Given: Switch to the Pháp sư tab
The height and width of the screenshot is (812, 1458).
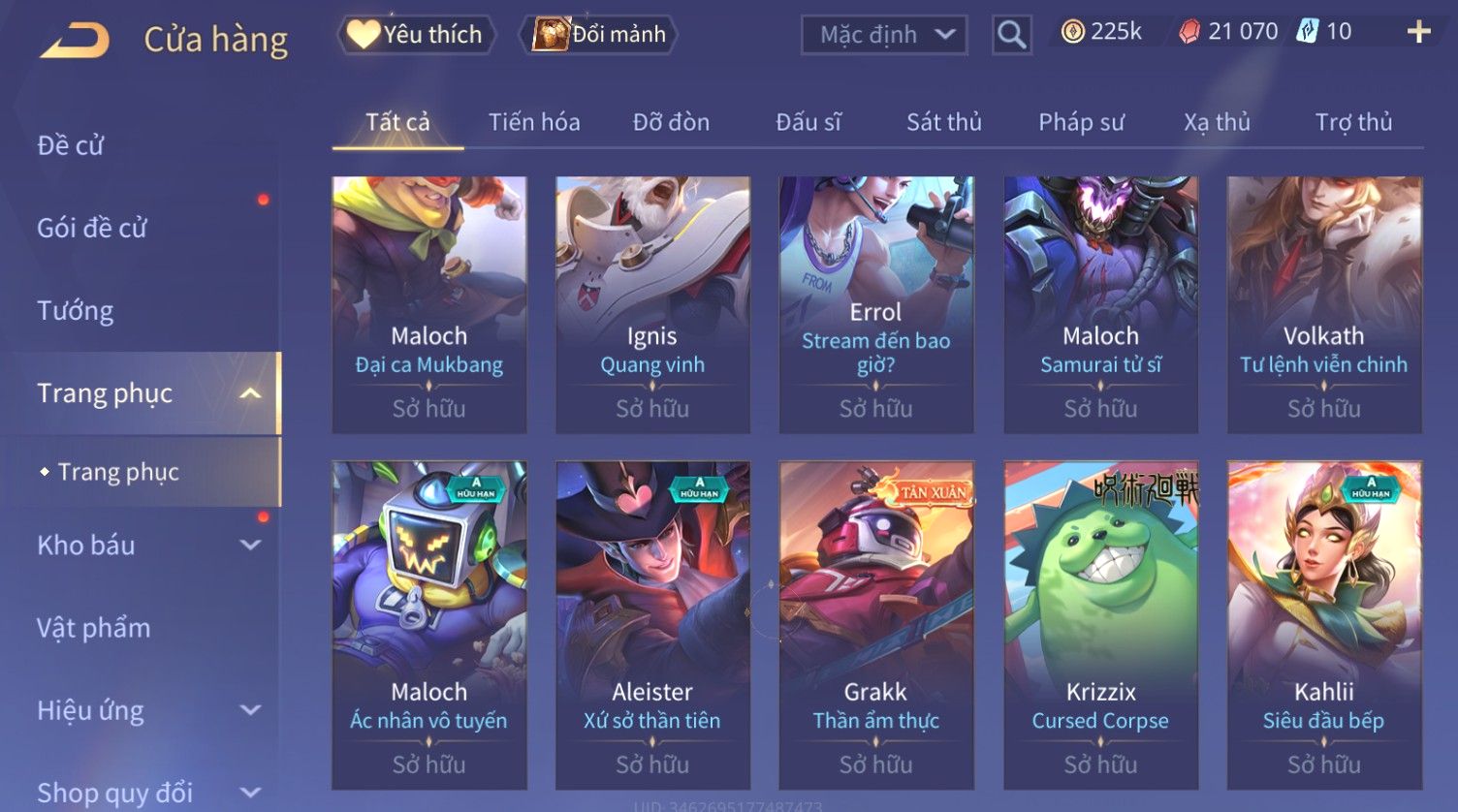Looking at the screenshot, I should click(1081, 122).
